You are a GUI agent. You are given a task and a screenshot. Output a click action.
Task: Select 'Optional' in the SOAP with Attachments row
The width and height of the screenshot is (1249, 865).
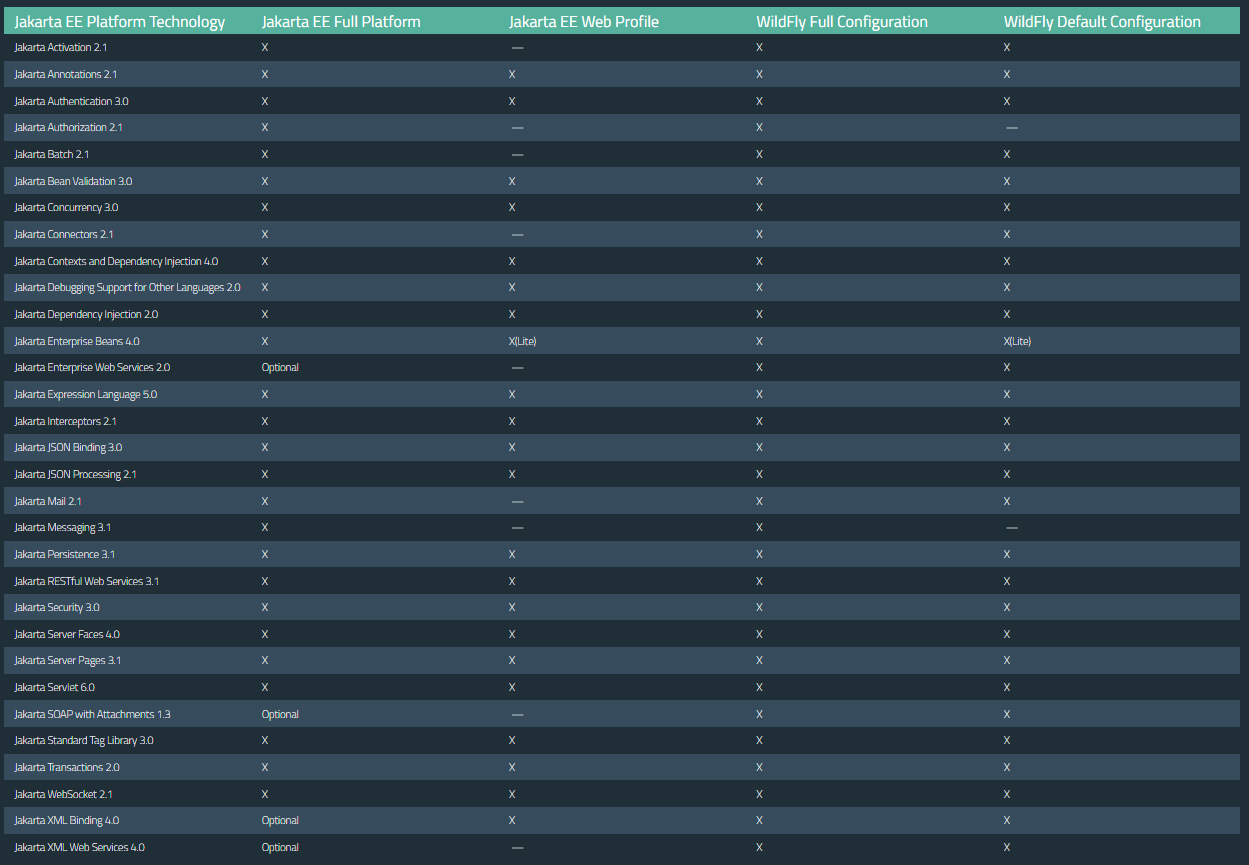coord(280,714)
